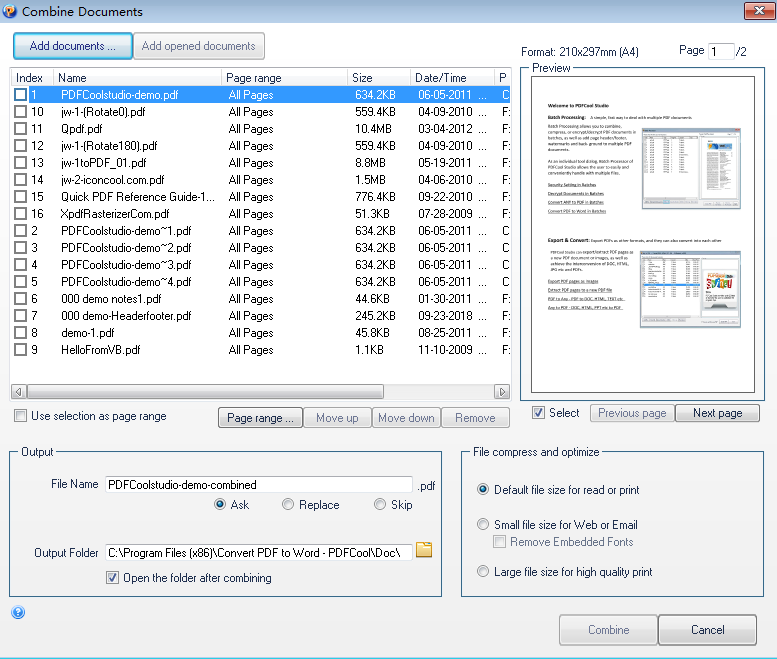
Task: Click the browse output folder icon
Action: 424,550
